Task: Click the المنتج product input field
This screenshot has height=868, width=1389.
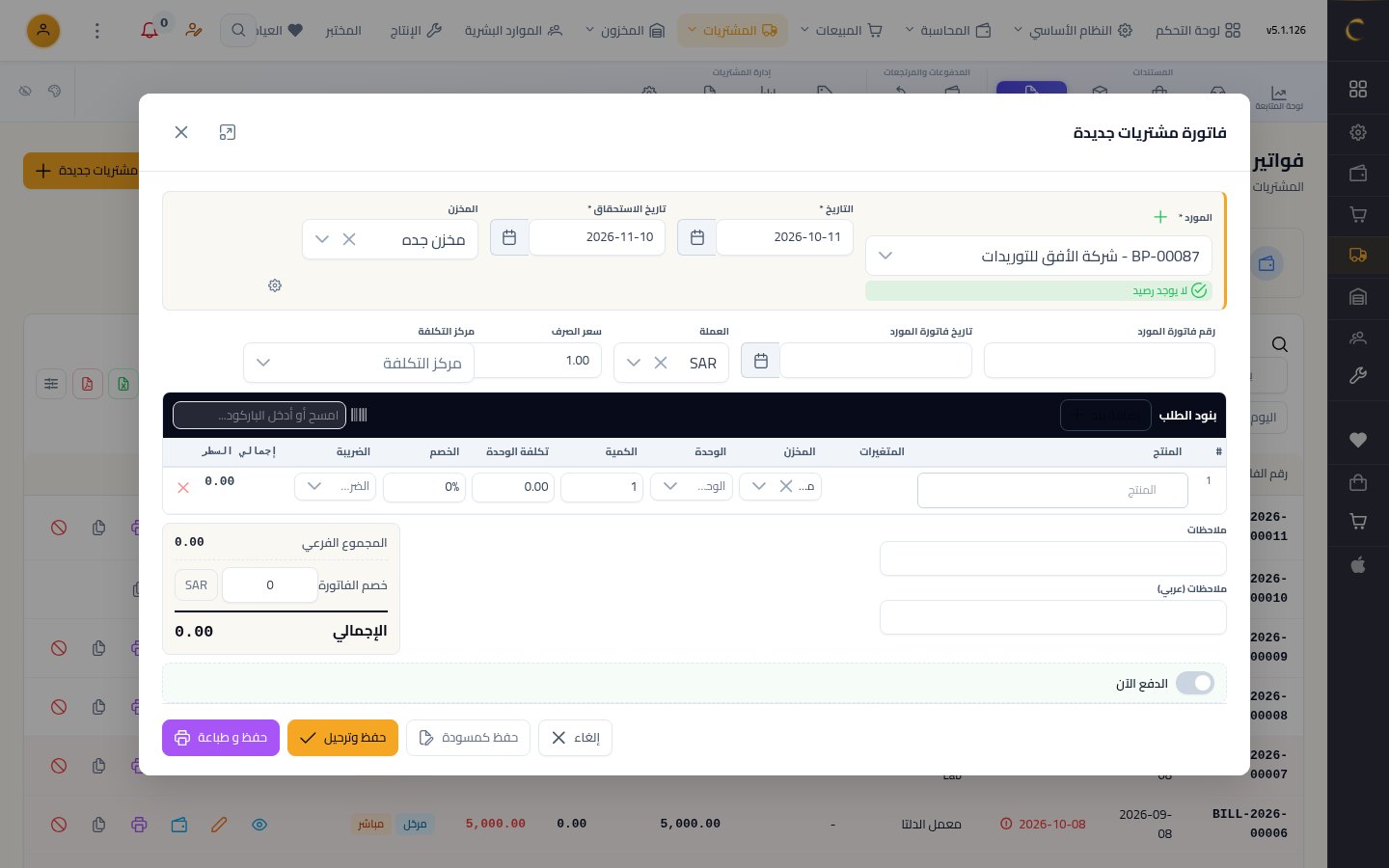Action: tap(1052, 490)
